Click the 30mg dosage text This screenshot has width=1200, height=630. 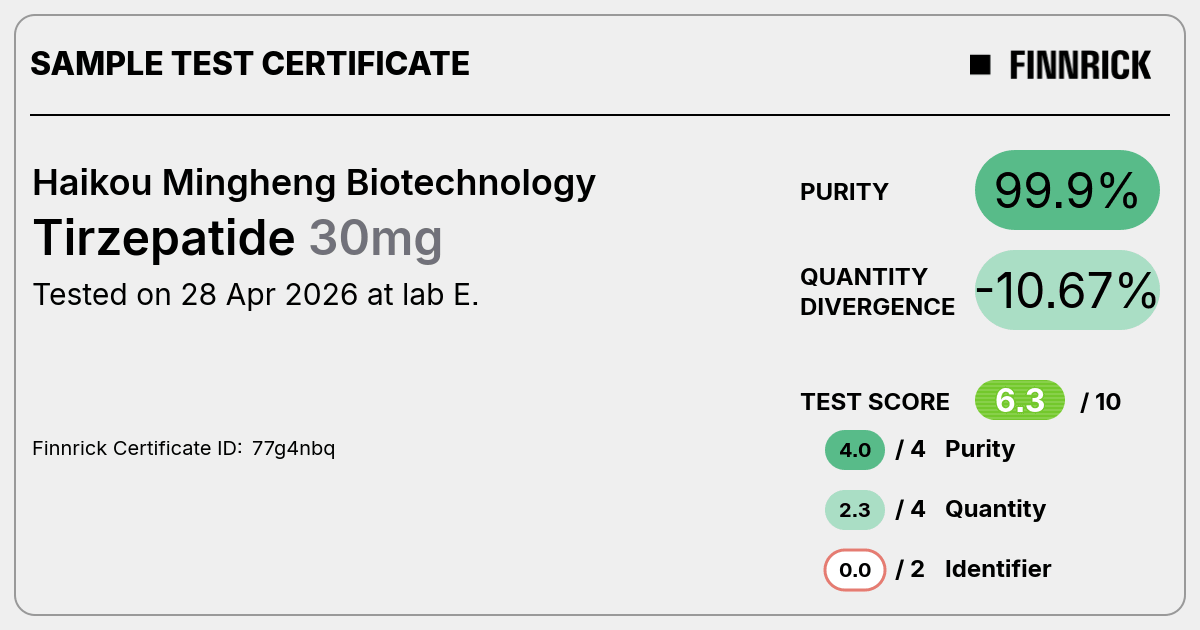tap(375, 238)
